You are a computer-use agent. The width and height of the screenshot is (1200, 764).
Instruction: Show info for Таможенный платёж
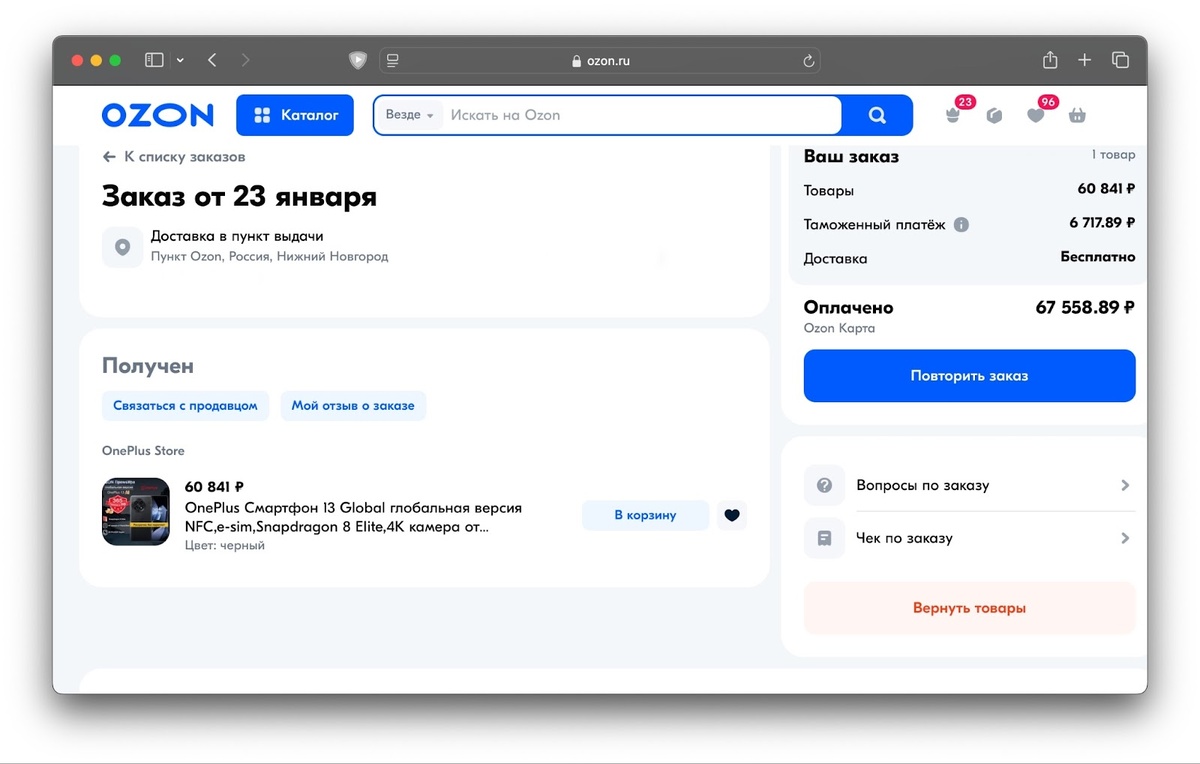[961, 225]
